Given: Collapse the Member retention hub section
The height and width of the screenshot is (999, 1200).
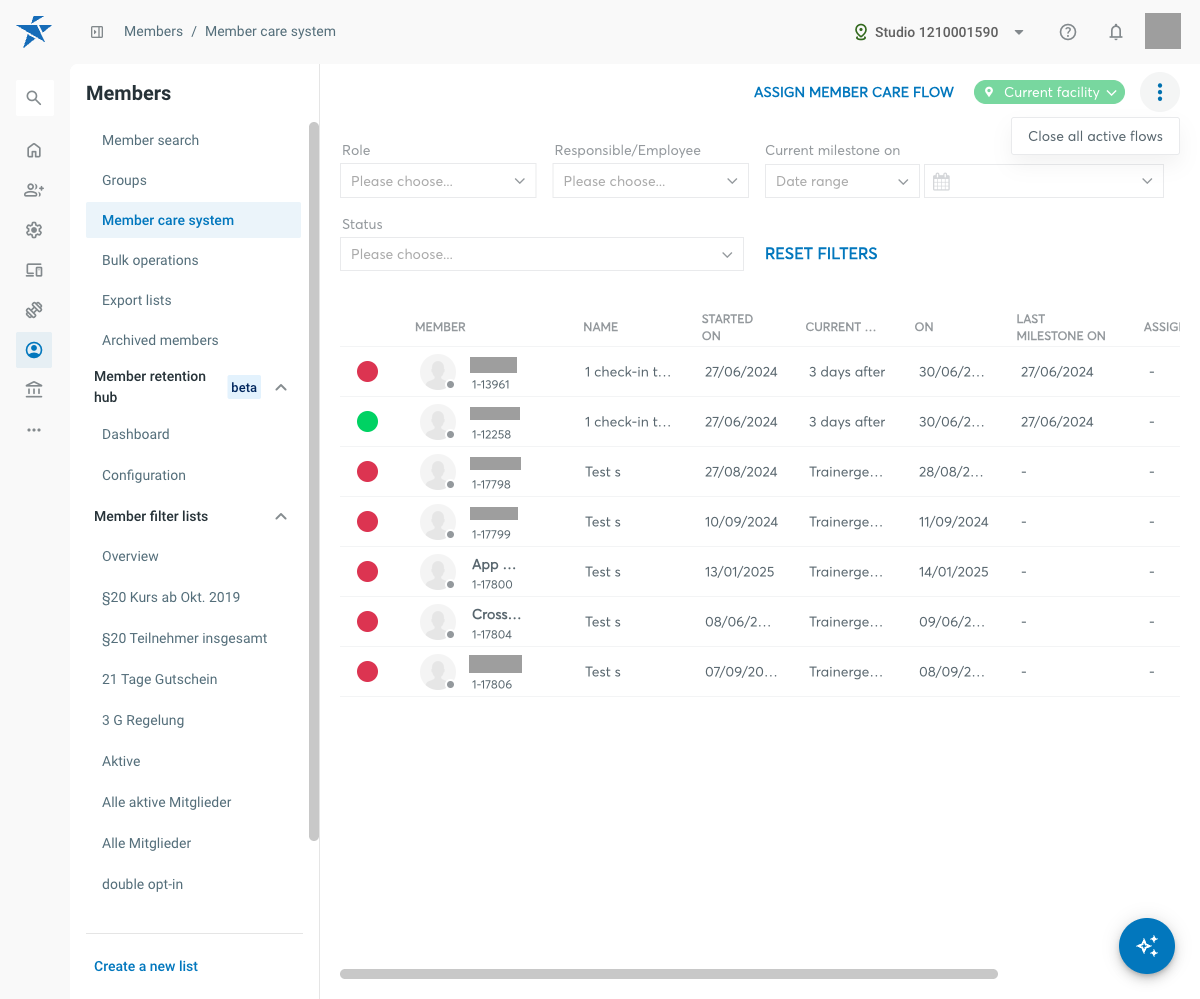Looking at the screenshot, I should tap(281, 387).
